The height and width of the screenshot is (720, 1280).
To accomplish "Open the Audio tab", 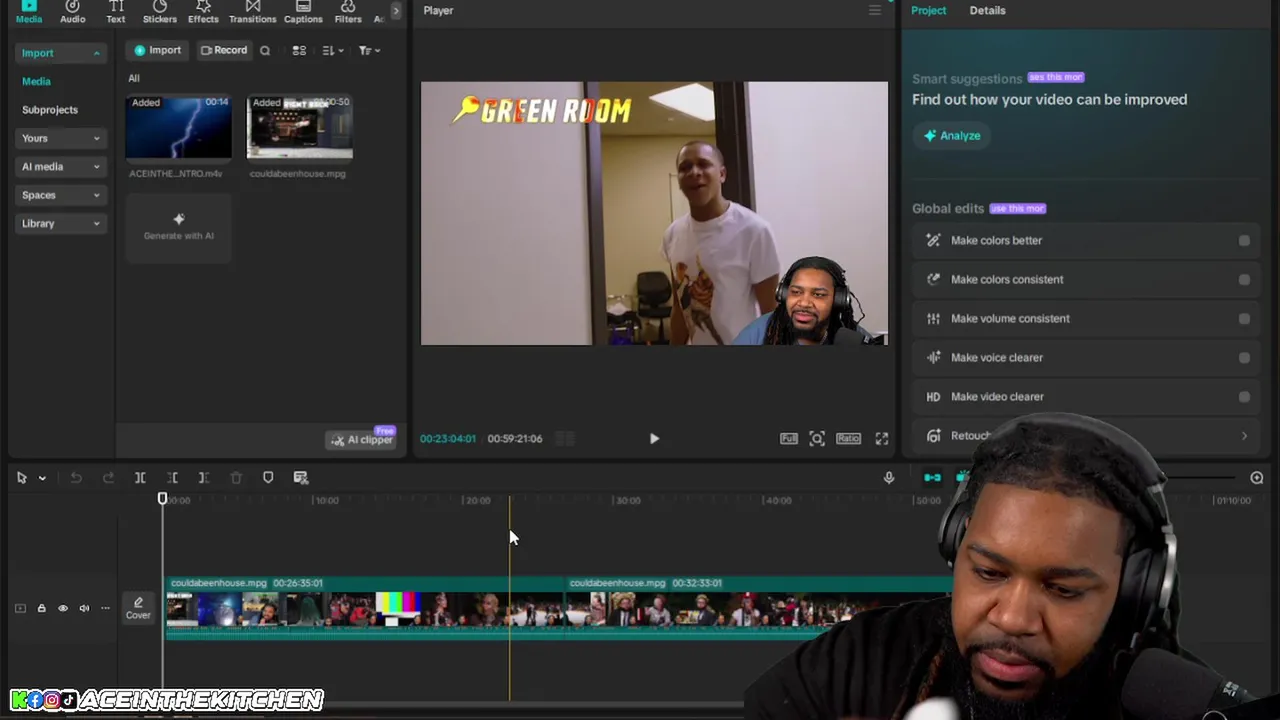I will point(72,12).
